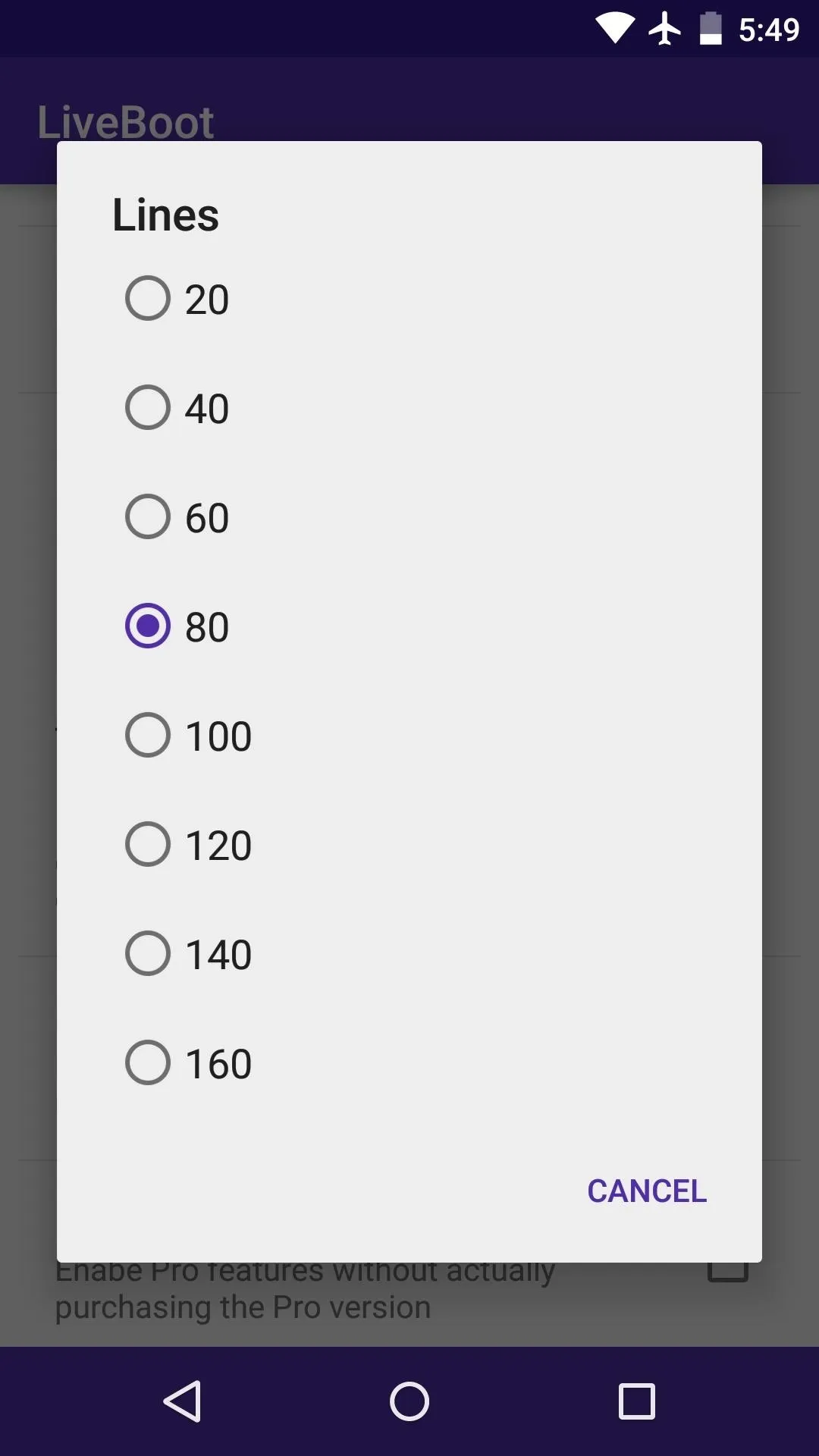Select the 20 lines radio button

(148, 298)
